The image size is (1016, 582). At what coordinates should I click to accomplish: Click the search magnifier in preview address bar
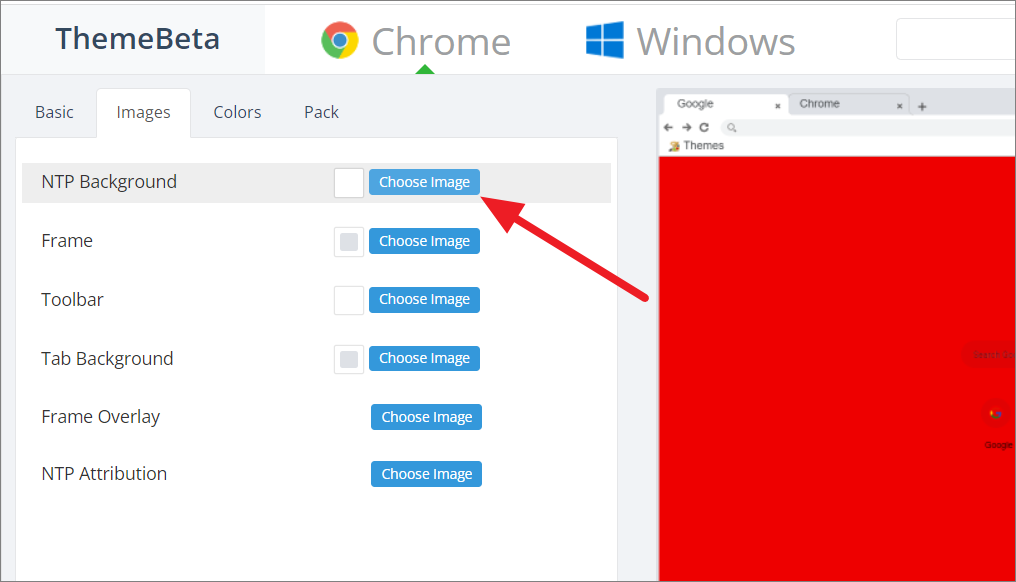pos(732,128)
